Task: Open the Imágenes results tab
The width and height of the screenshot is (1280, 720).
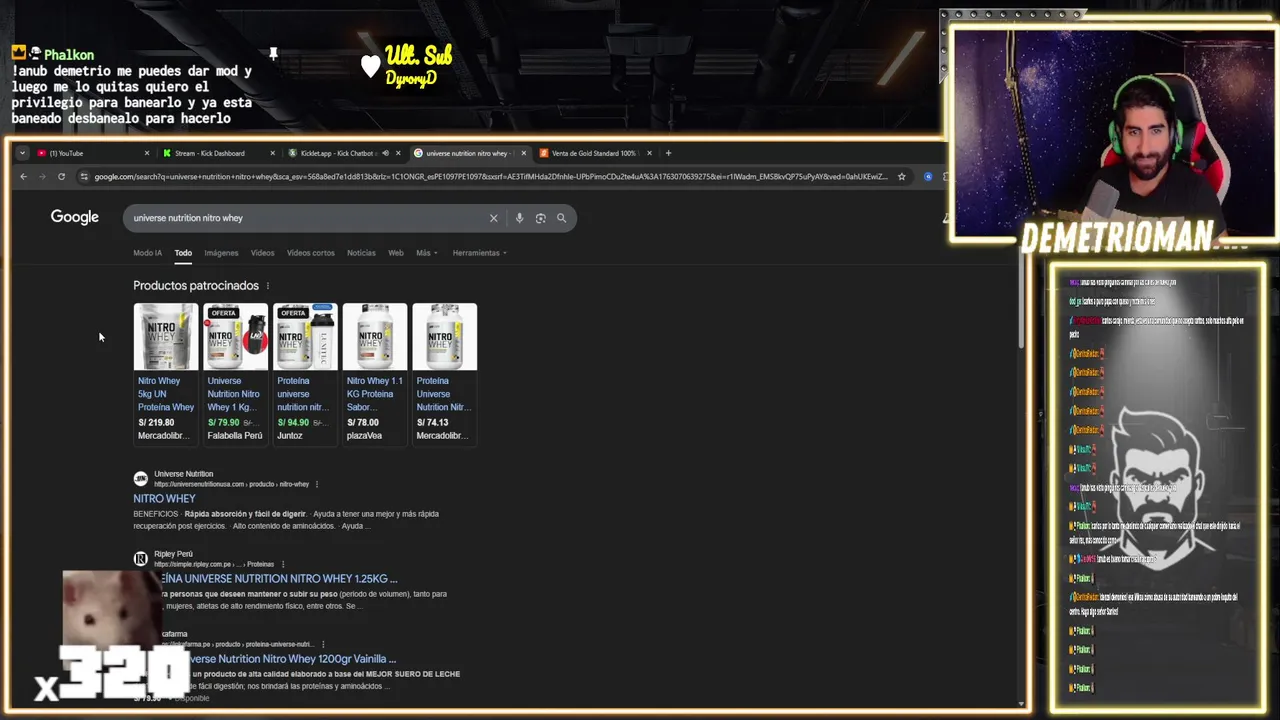Action: click(222, 253)
